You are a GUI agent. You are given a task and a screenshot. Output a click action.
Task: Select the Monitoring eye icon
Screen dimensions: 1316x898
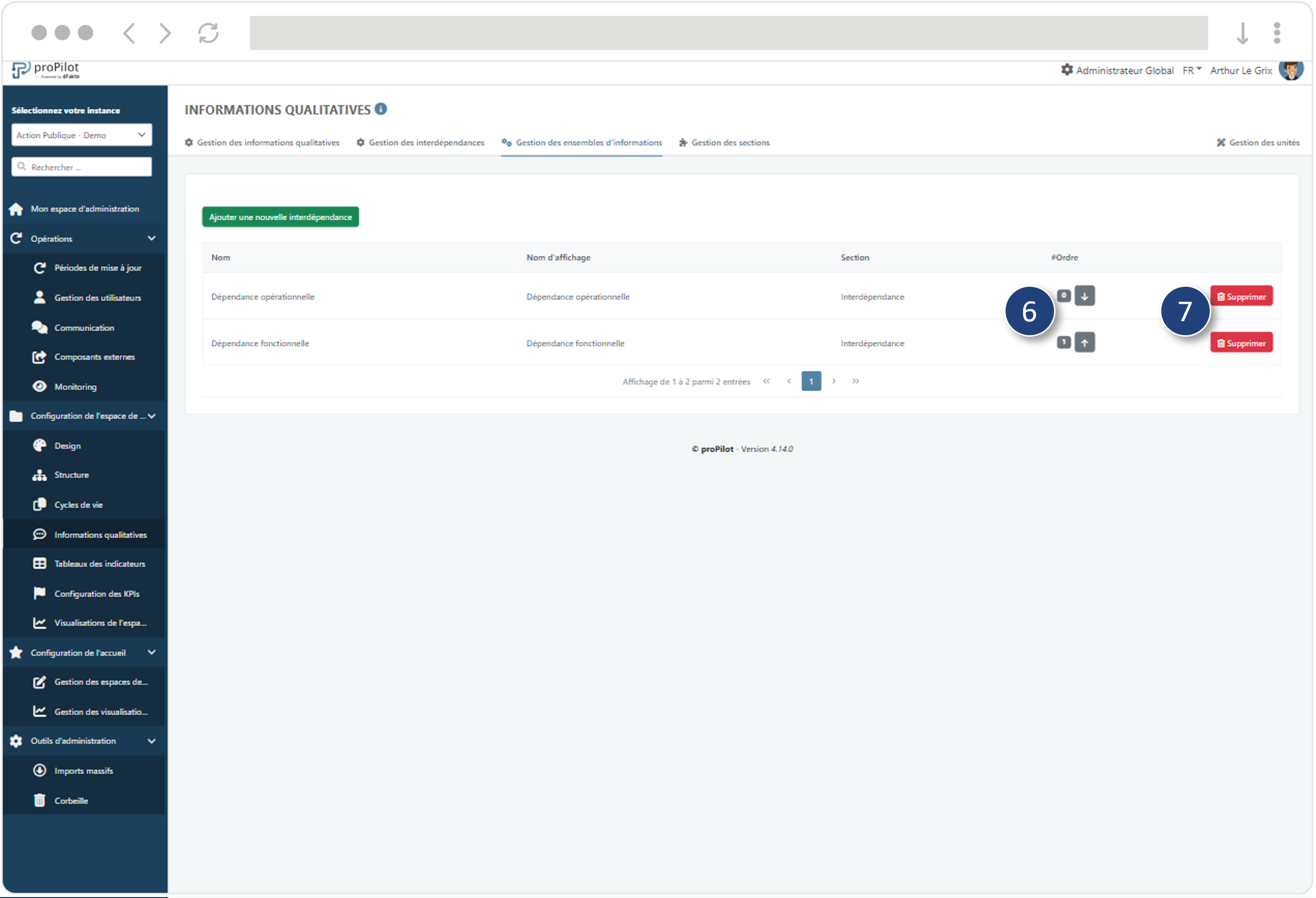[39, 386]
